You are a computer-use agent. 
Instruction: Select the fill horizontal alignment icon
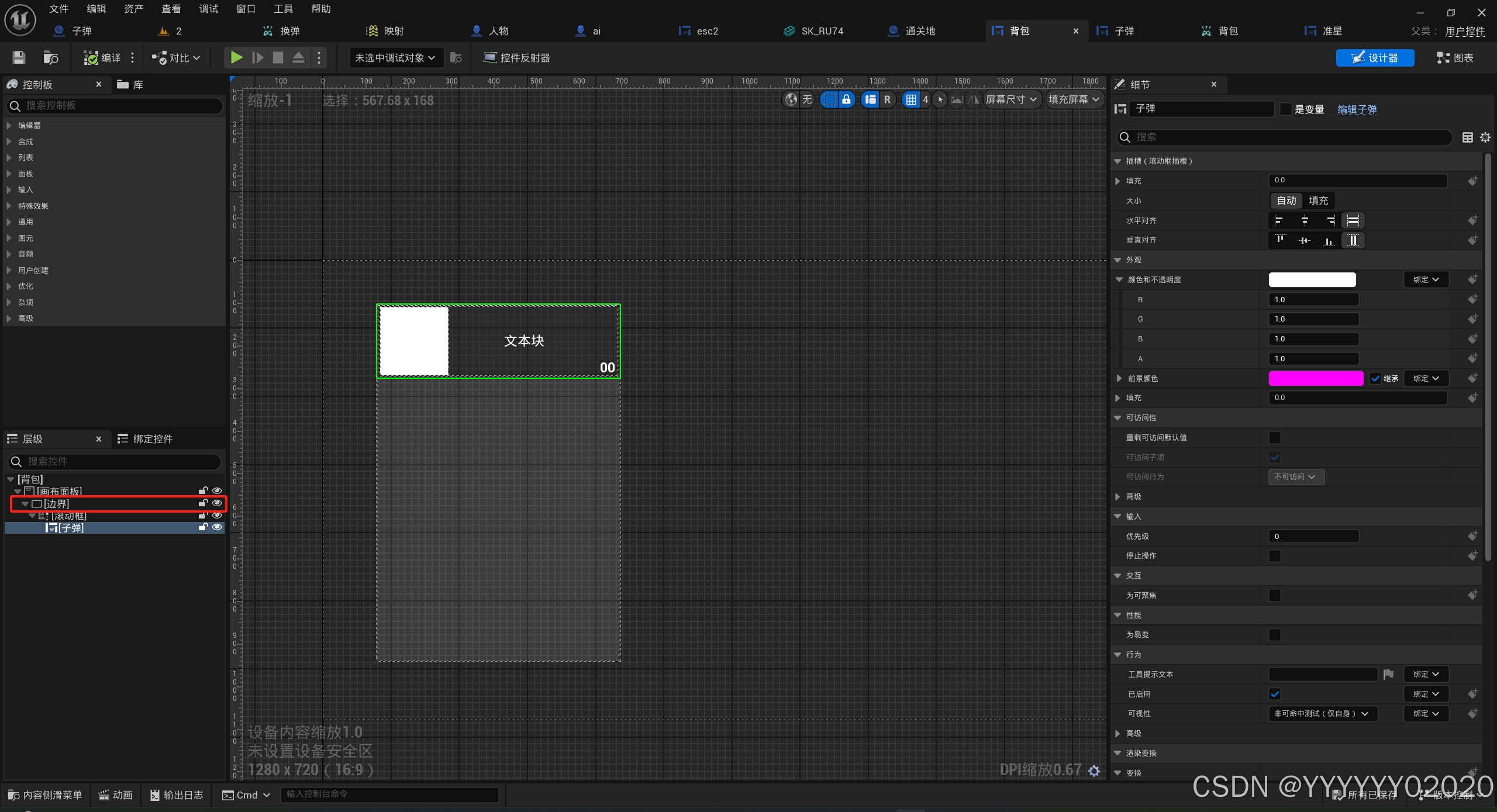click(1353, 220)
